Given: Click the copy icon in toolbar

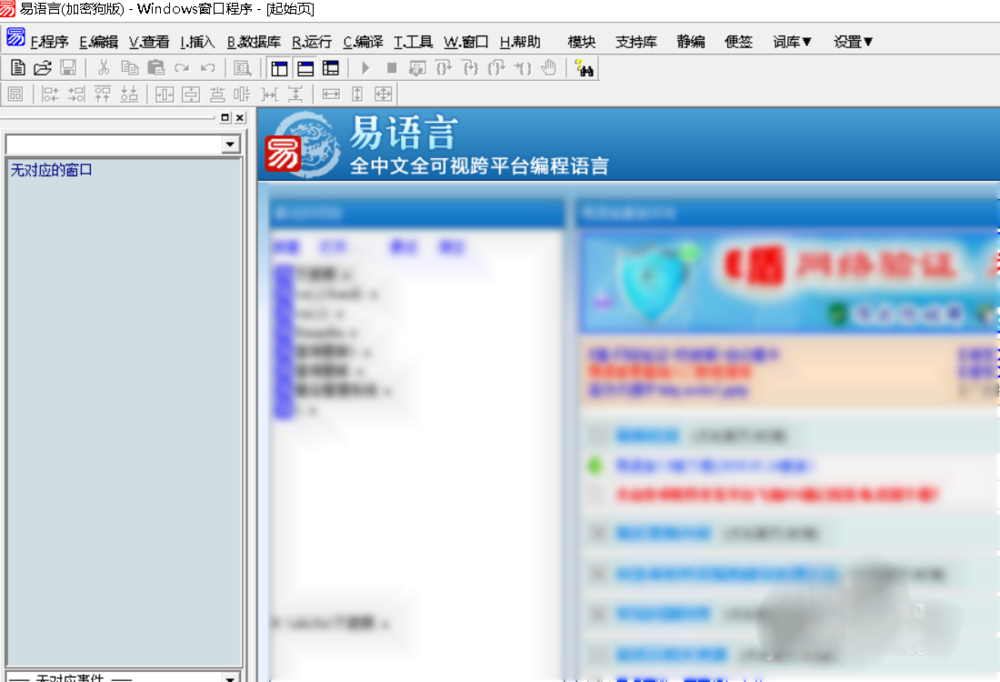Looking at the screenshot, I should pyautogui.click(x=129, y=68).
